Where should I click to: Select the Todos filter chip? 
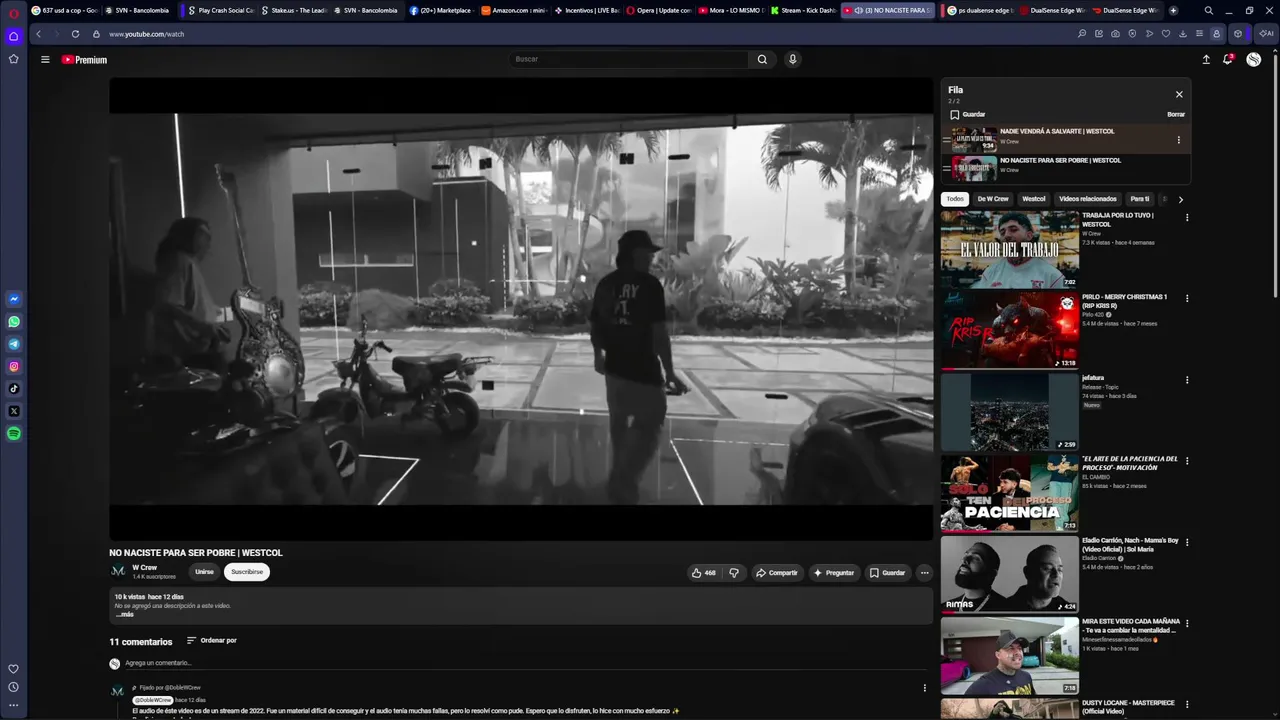tap(955, 199)
